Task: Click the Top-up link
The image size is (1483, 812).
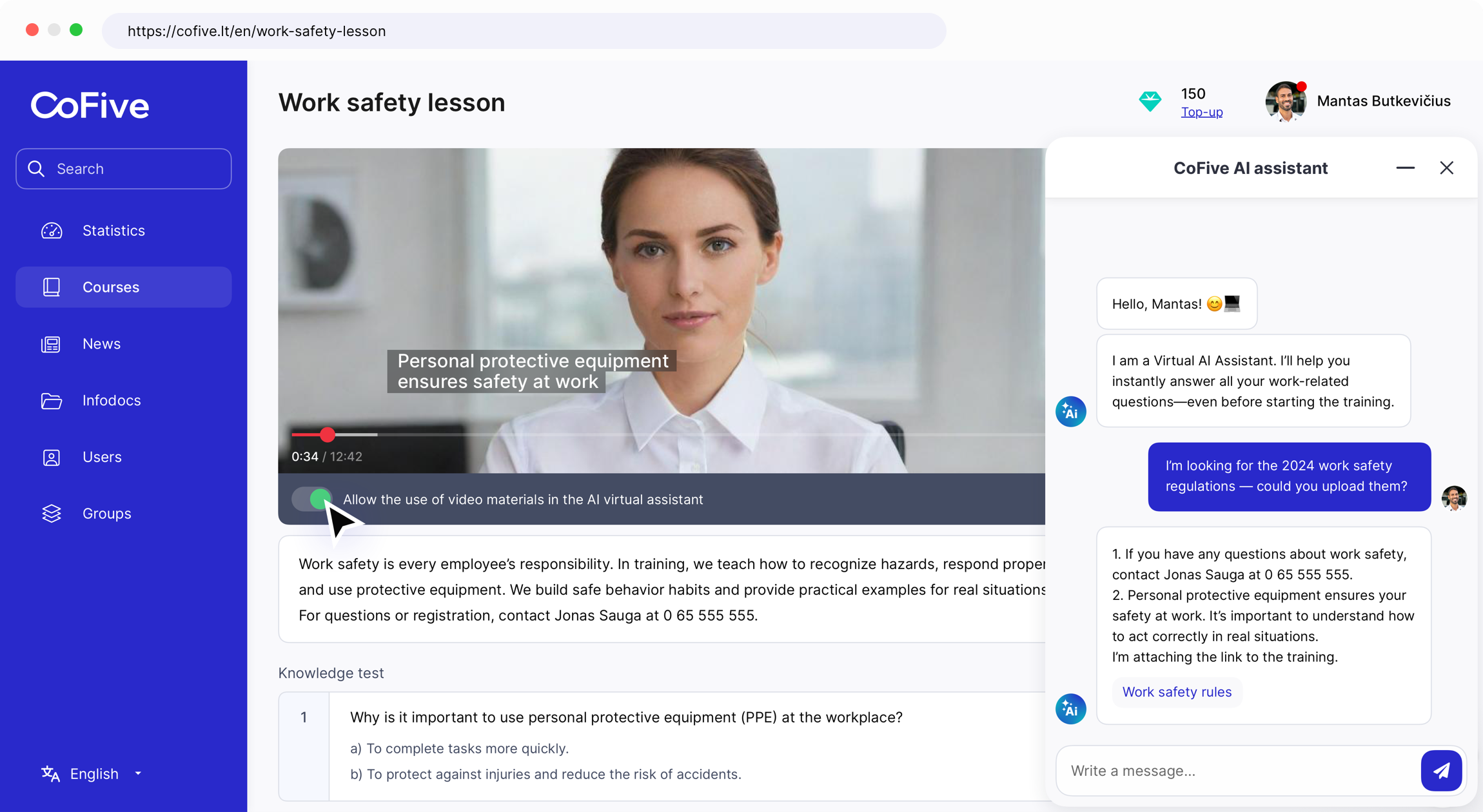Action: click(x=1201, y=112)
